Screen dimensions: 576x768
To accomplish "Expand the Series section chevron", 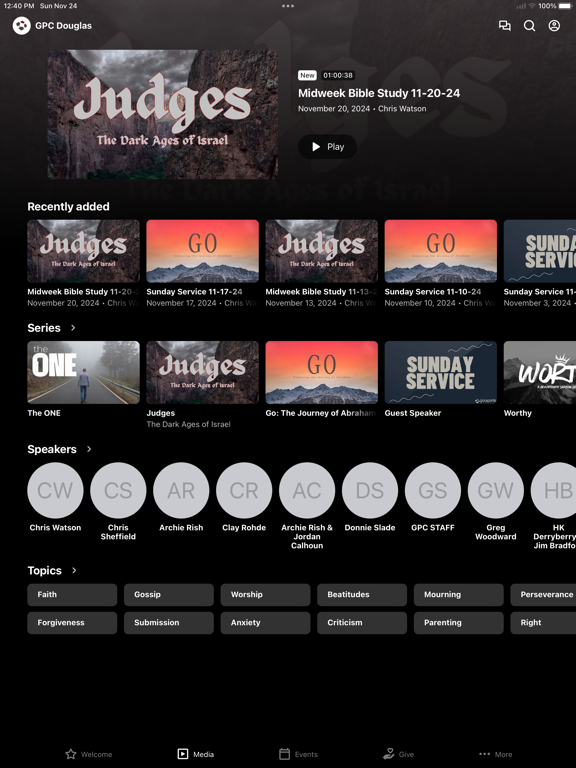I will 73,328.
